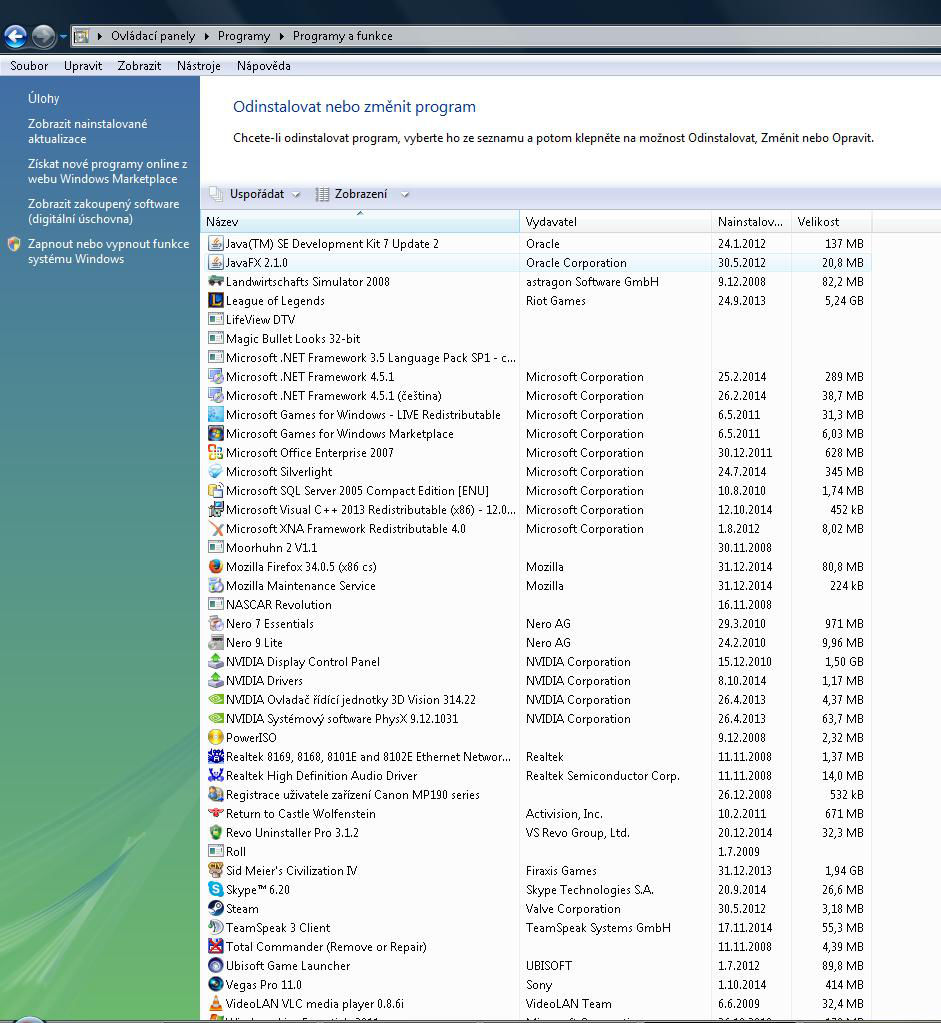Viewport: 941px width, 1023px height.
Task: Select the Steam program icon
Action: [x=216, y=909]
